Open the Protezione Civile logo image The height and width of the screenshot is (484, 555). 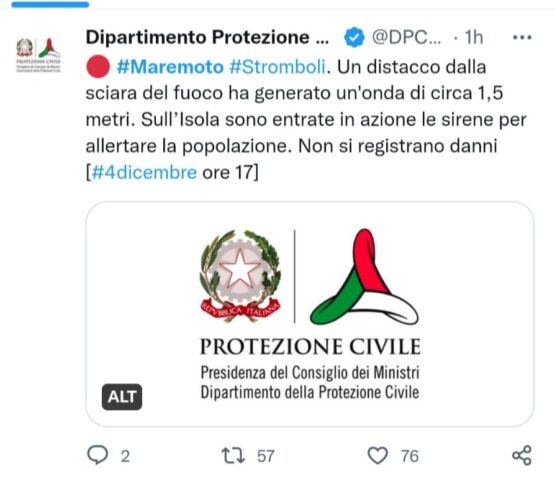click(310, 314)
